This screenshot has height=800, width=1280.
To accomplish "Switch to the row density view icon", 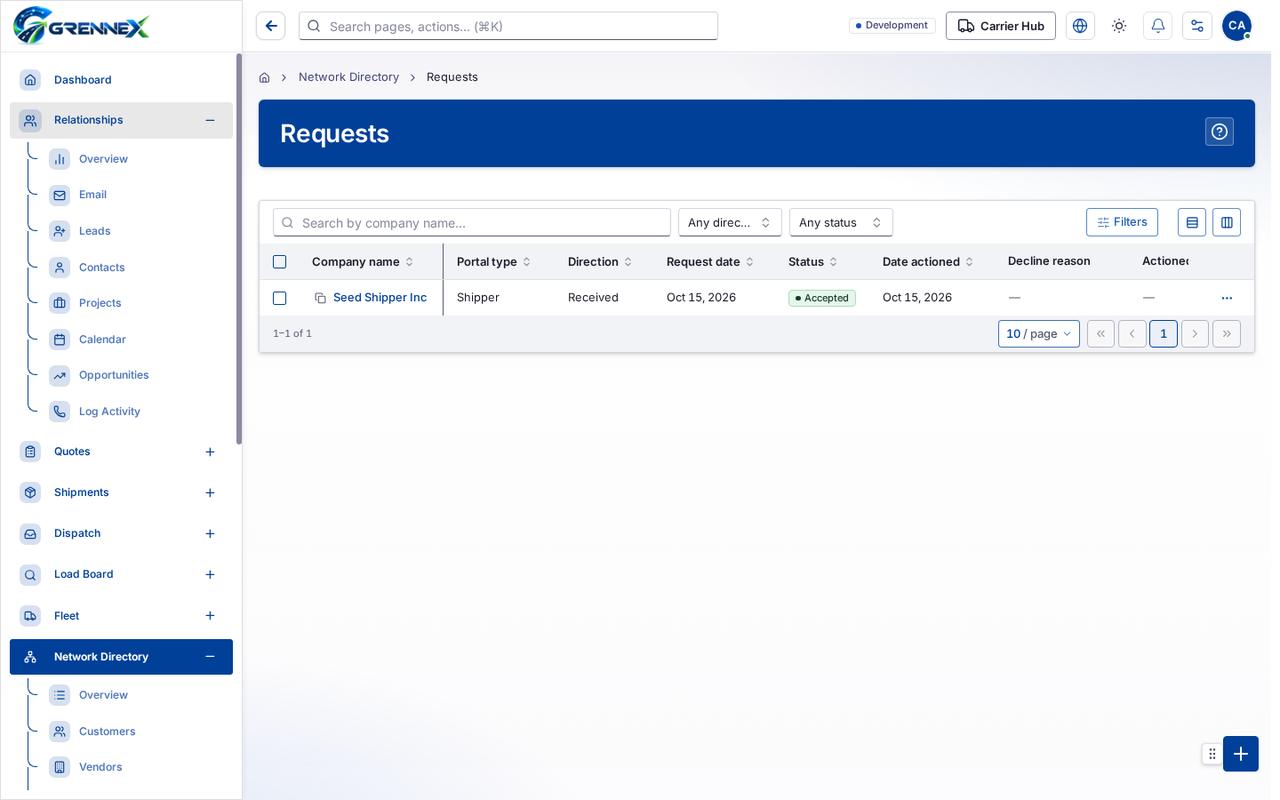I will [x=1192, y=222].
